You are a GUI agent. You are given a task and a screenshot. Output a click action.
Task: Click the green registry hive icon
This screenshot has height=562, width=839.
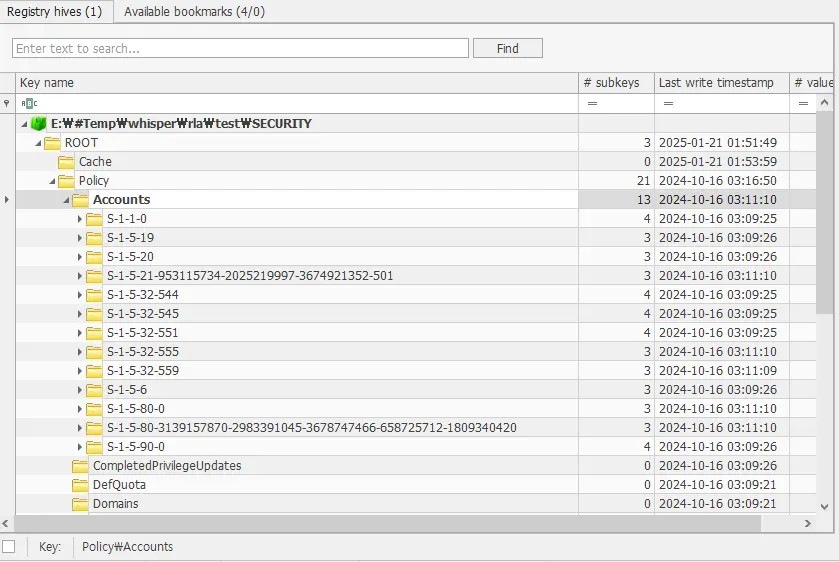(x=38, y=124)
